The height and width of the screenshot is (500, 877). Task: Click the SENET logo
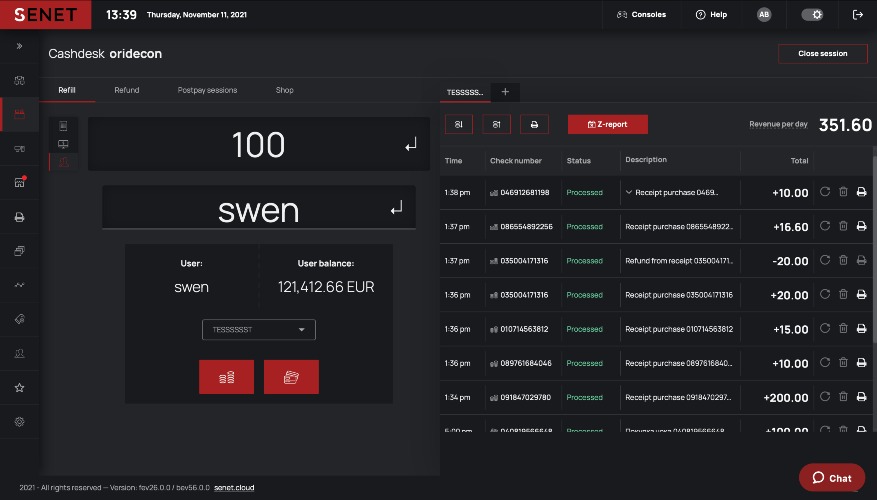coord(45,15)
